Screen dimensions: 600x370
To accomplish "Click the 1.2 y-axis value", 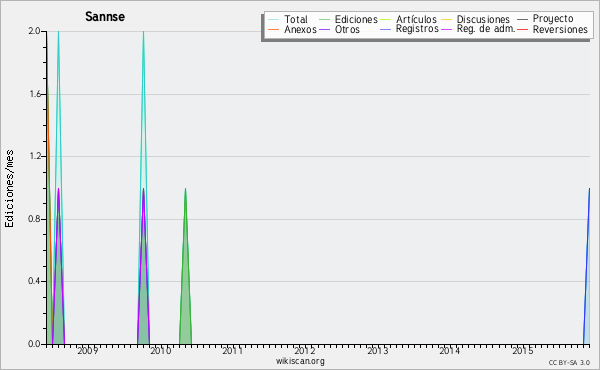I will (35, 156).
